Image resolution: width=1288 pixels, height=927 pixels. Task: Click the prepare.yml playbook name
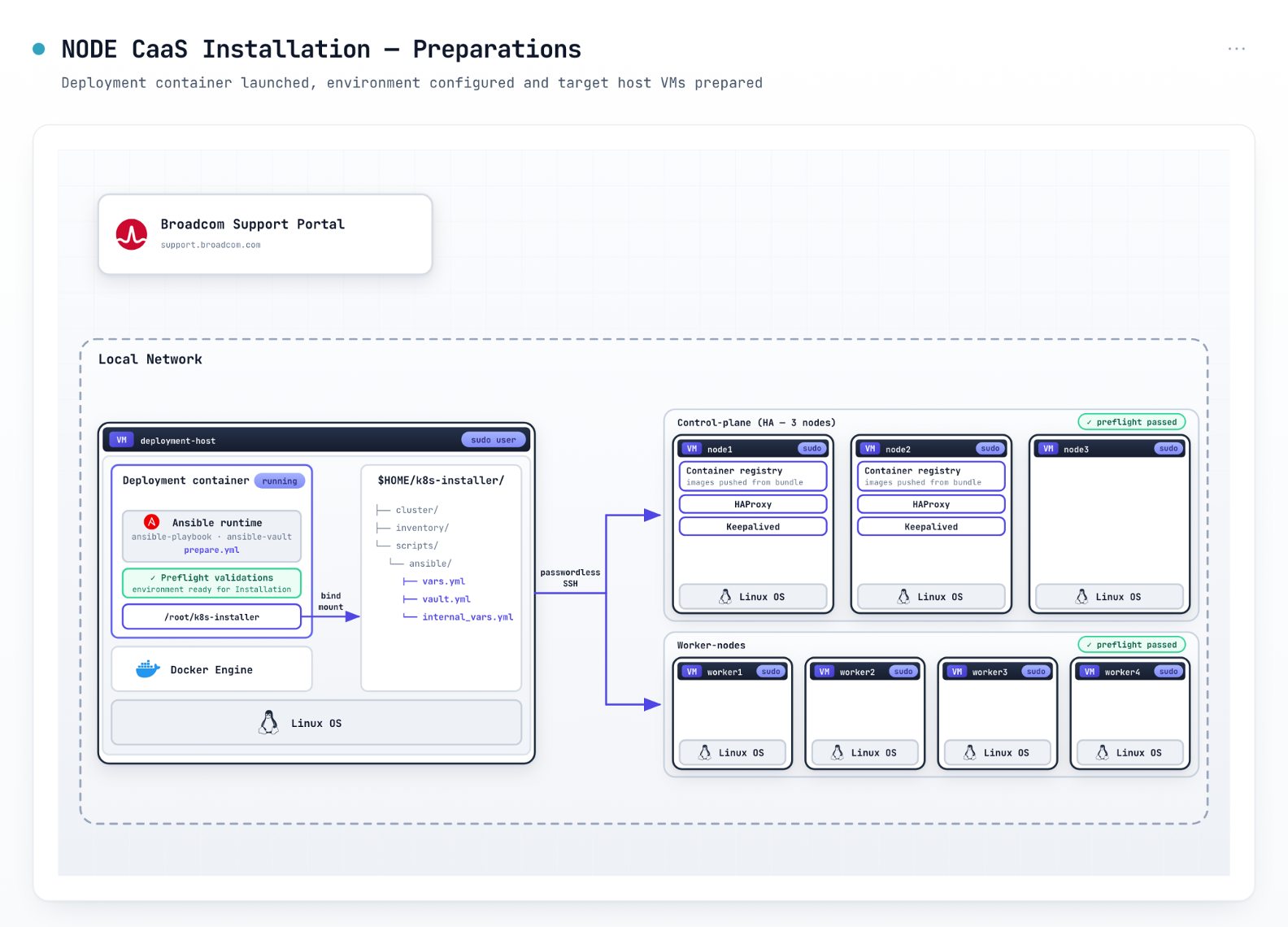pos(211,551)
